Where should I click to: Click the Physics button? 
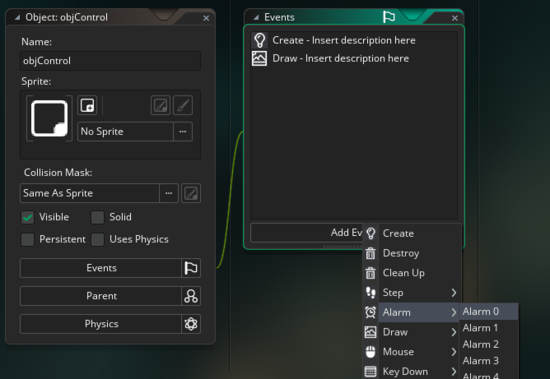pyautogui.click(x=101, y=324)
